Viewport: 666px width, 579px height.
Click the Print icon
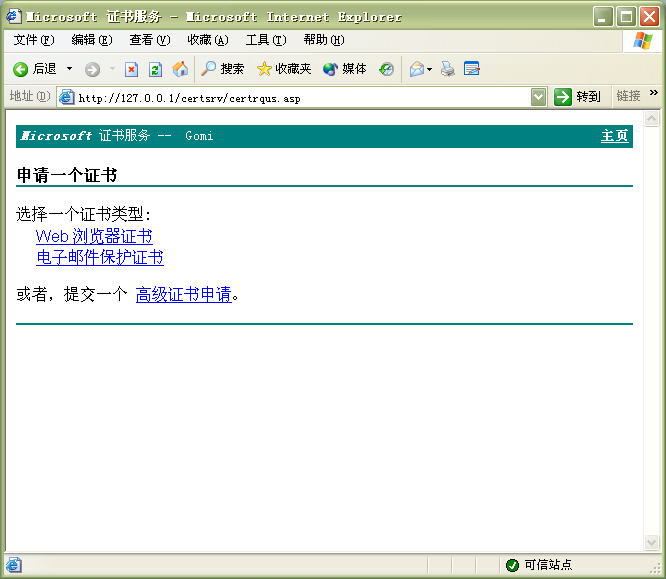[447, 69]
